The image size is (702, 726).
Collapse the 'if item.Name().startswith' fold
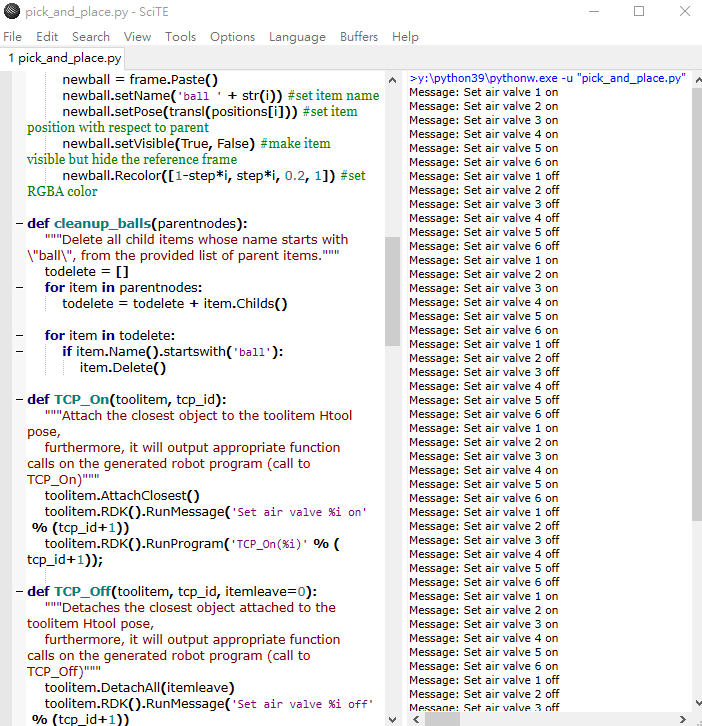[x=19, y=351]
